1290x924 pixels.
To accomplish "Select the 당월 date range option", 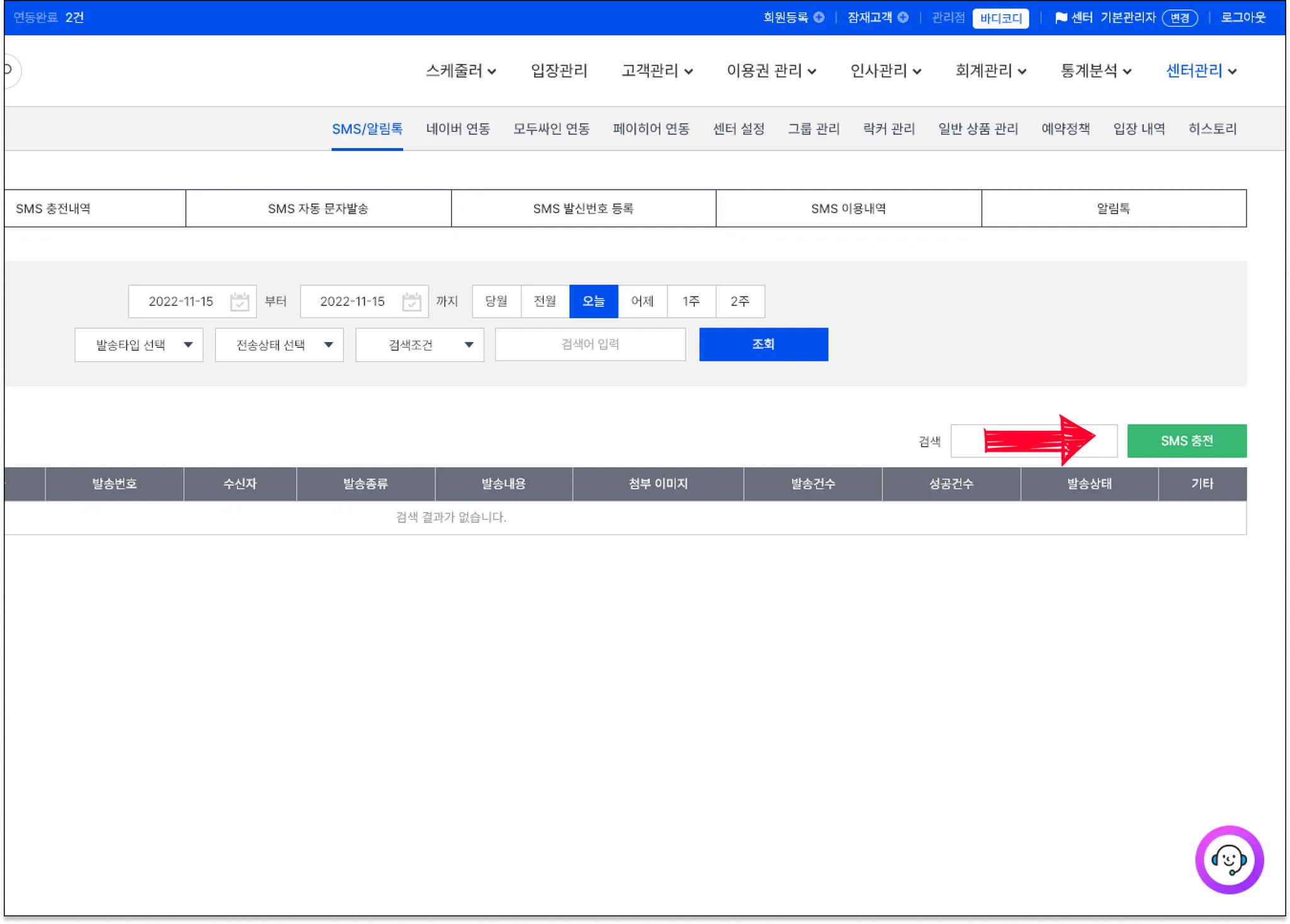I will tap(496, 301).
